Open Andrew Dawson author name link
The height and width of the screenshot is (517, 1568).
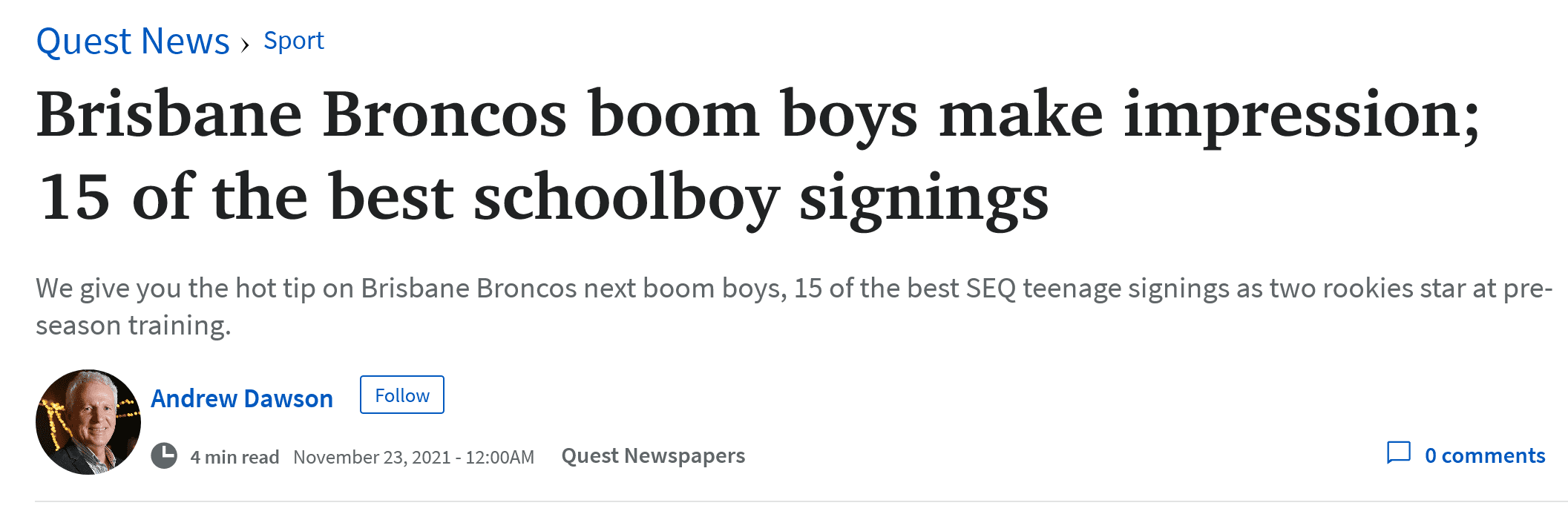[x=242, y=398]
